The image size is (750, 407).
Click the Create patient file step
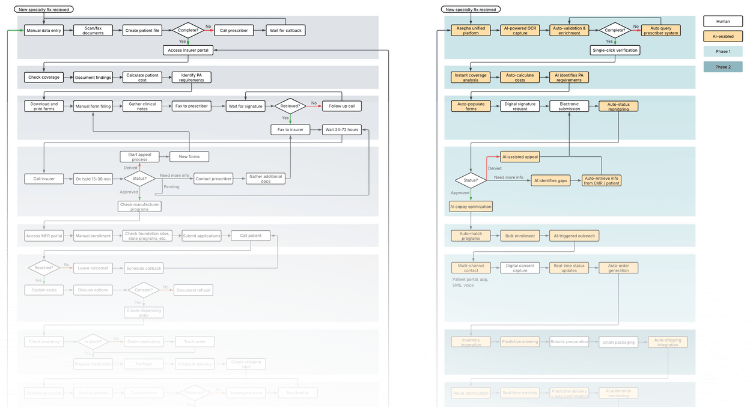pyautogui.click(x=144, y=31)
